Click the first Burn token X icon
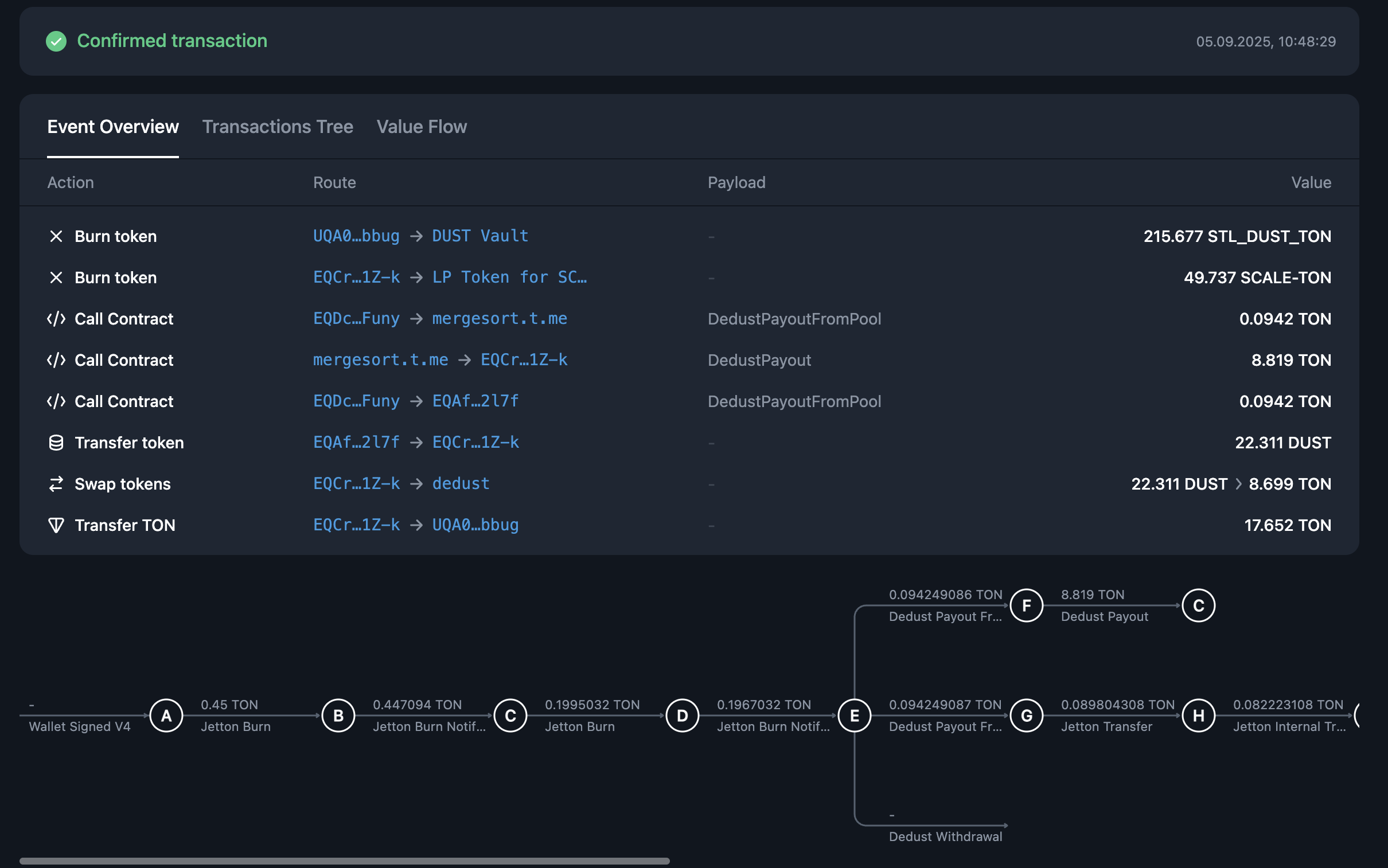1388x868 pixels. click(x=56, y=236)
